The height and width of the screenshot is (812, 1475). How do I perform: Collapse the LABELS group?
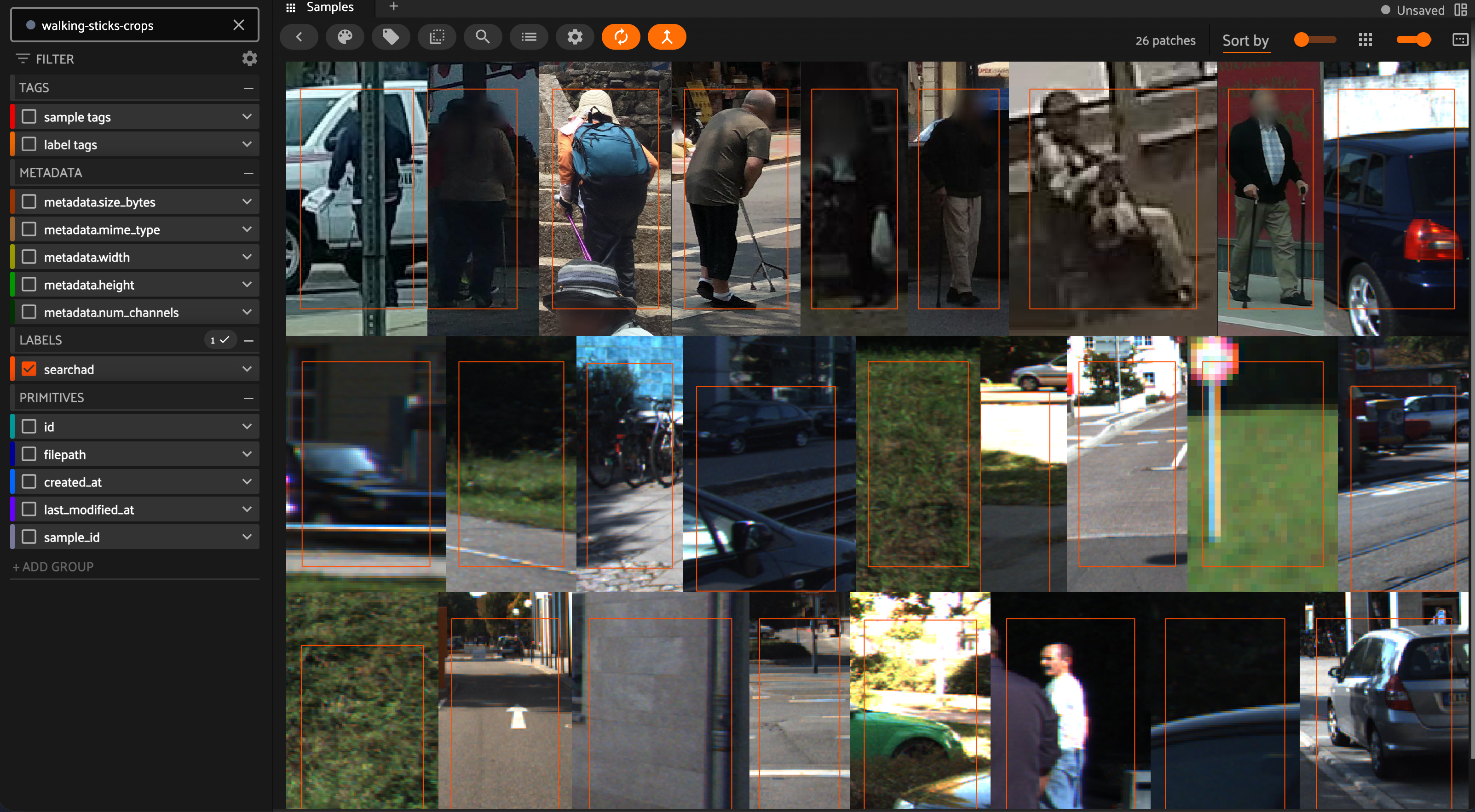(248, 341)
